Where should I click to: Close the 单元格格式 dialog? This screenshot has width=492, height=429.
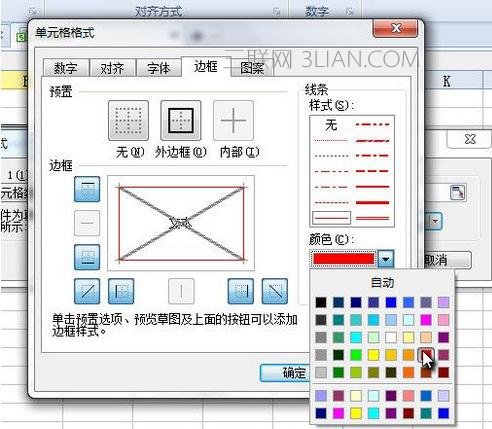(395, 28)
